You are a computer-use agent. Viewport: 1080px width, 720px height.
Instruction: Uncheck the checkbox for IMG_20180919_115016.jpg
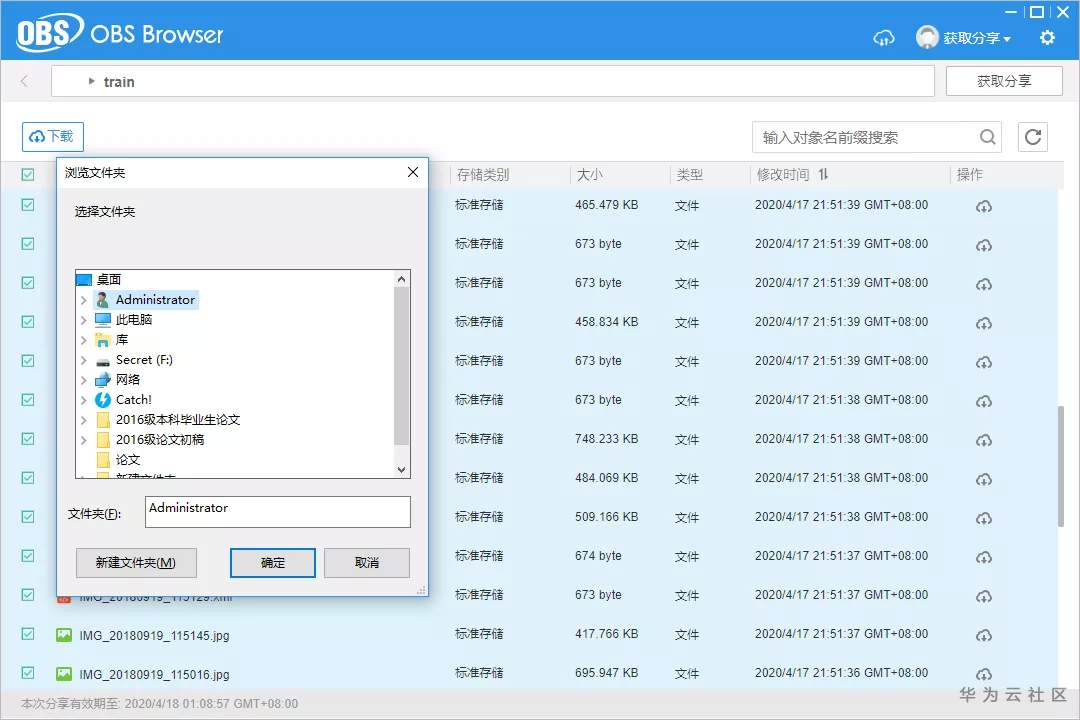28,672
